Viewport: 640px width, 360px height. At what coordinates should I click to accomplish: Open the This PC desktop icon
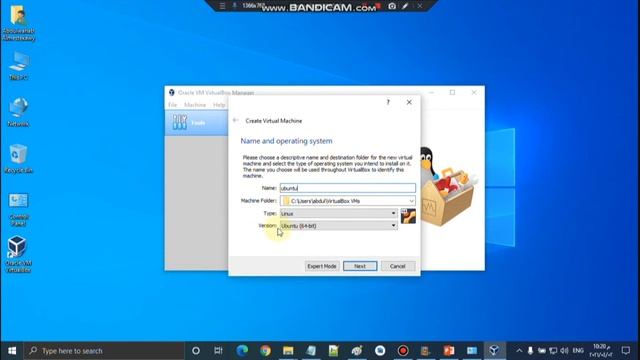pyautogui.click(x=18, y=65)
